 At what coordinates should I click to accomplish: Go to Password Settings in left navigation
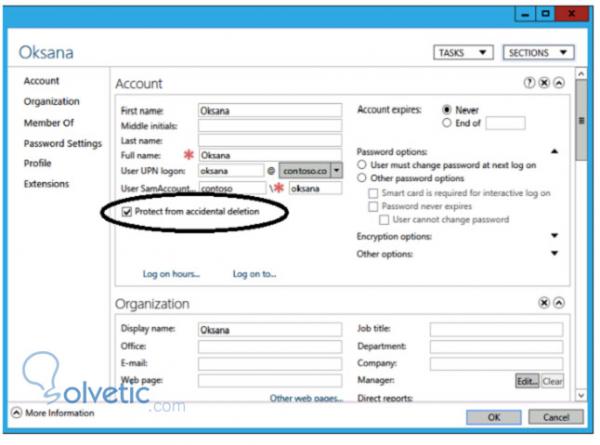tap(63, 143)
